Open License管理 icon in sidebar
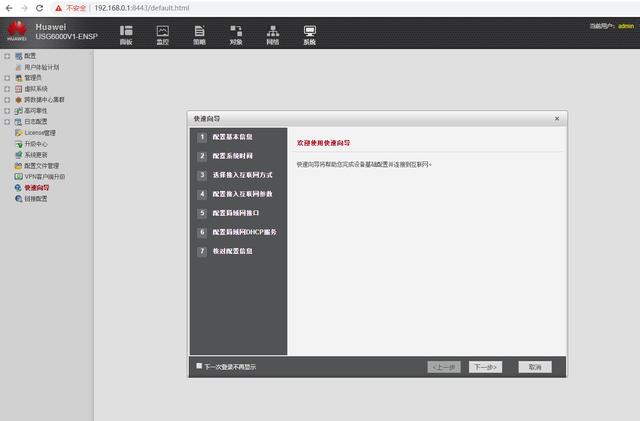This screenshot has height=421, width=640. 18,133
